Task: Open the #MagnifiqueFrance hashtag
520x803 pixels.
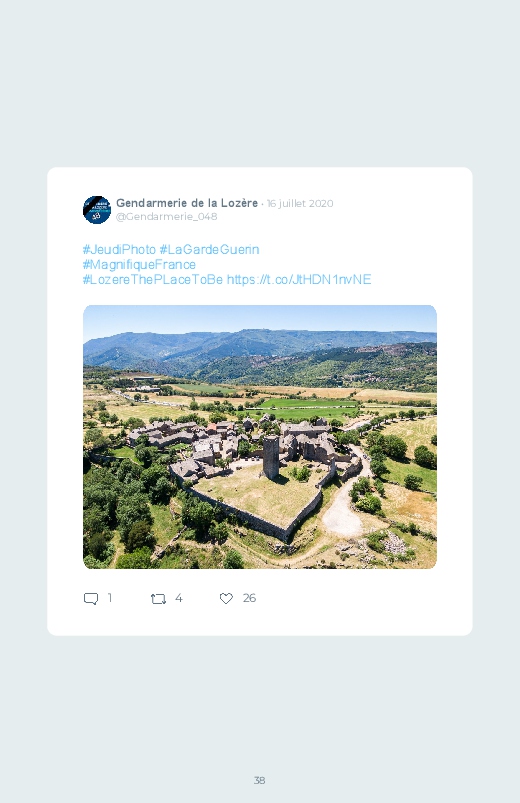Action: [139, 264]
